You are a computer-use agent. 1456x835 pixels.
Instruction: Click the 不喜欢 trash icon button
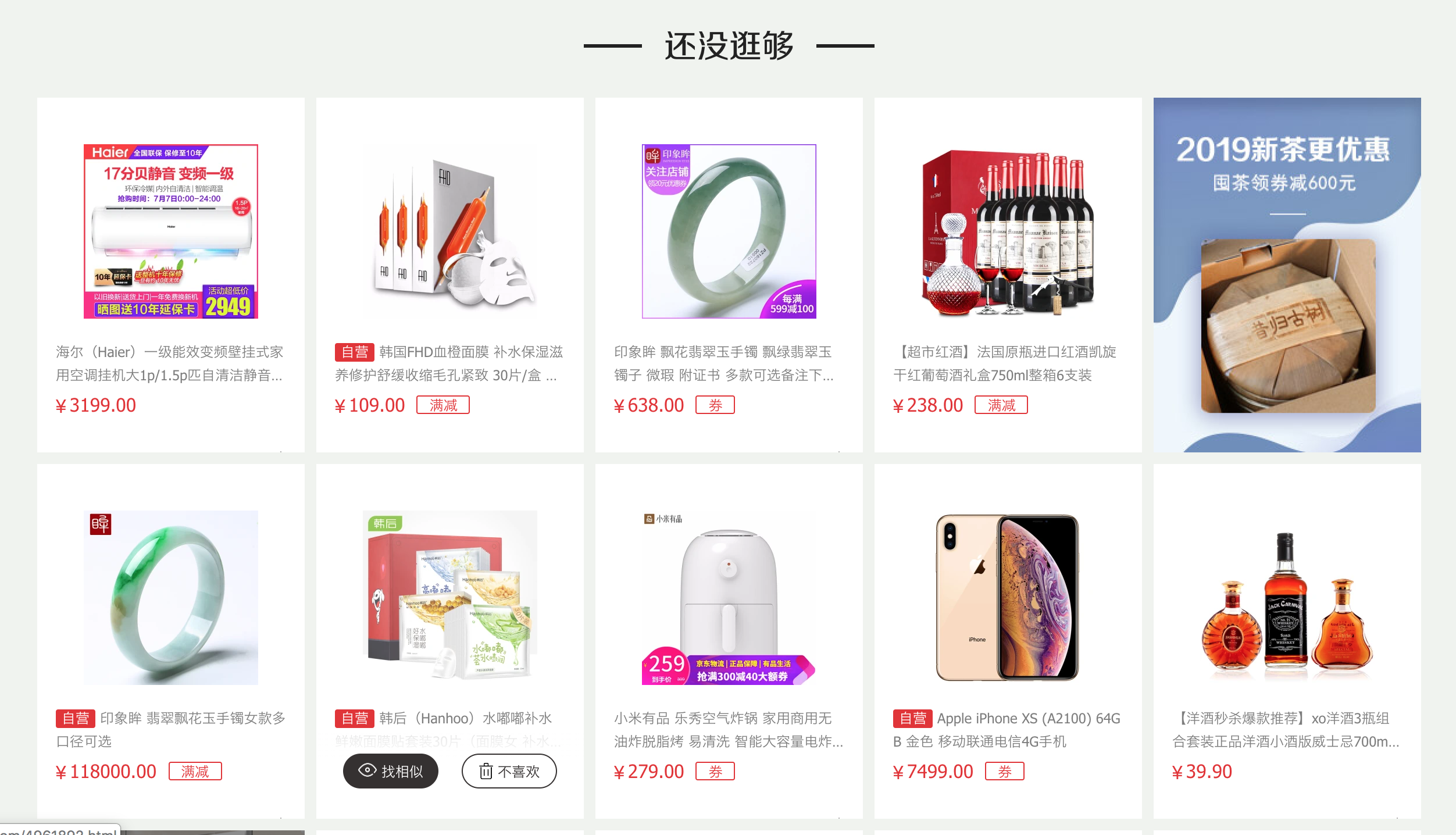pyautogui.click(x=509, y=771)
